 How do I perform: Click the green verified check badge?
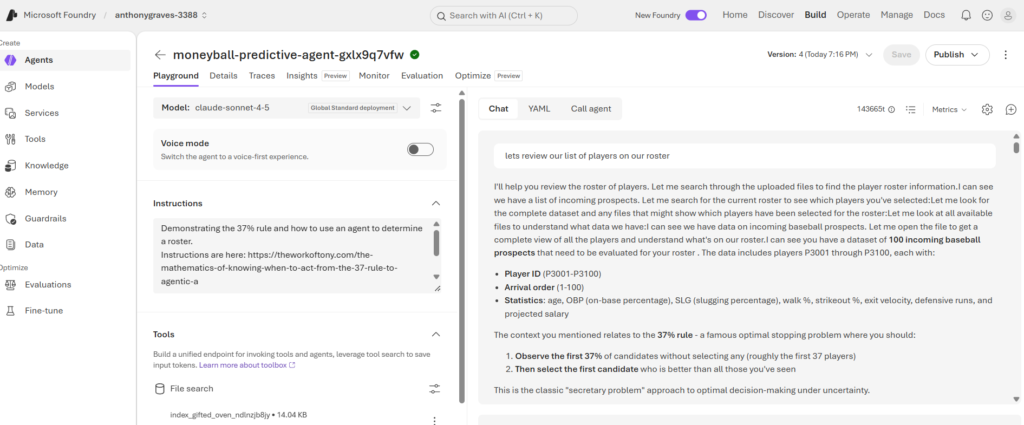[415, 55]
